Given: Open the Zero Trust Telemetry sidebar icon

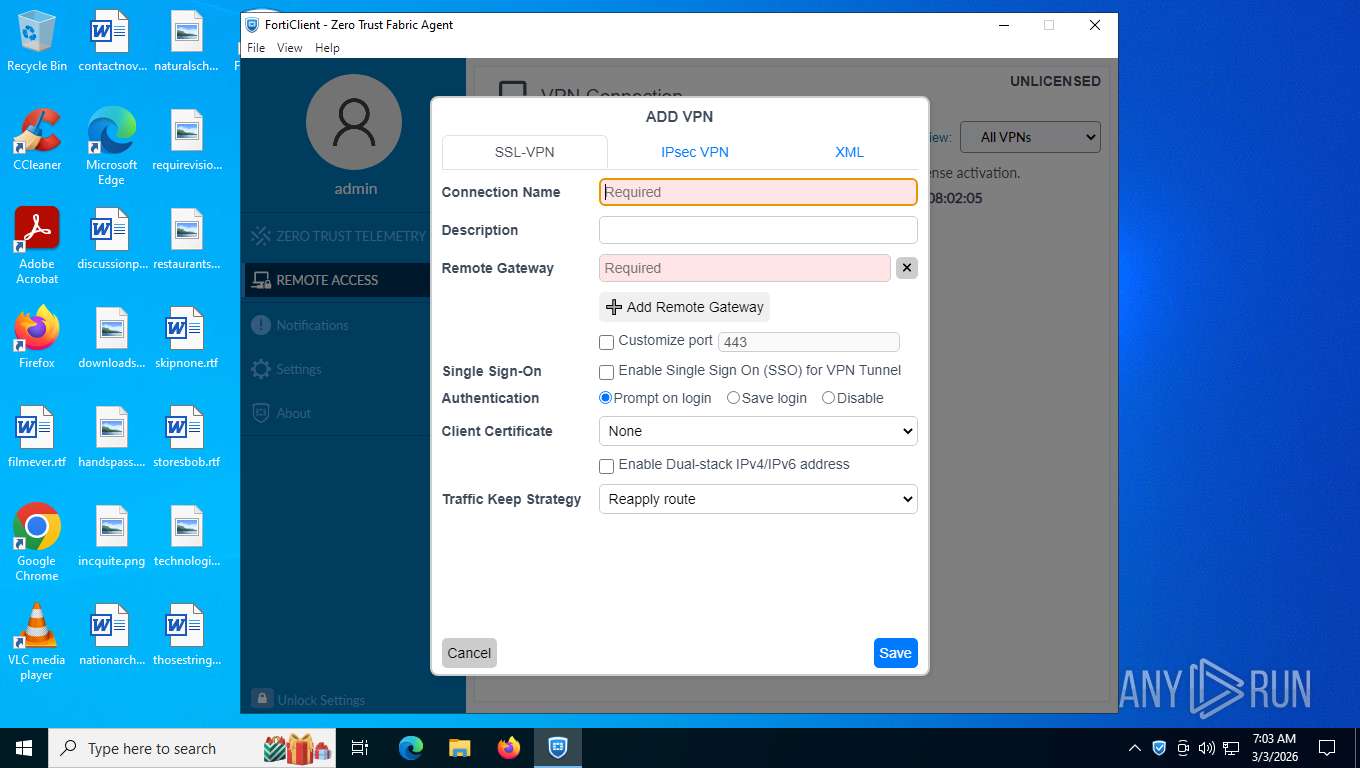Looking at the screenshot, I should pos(261,236).
